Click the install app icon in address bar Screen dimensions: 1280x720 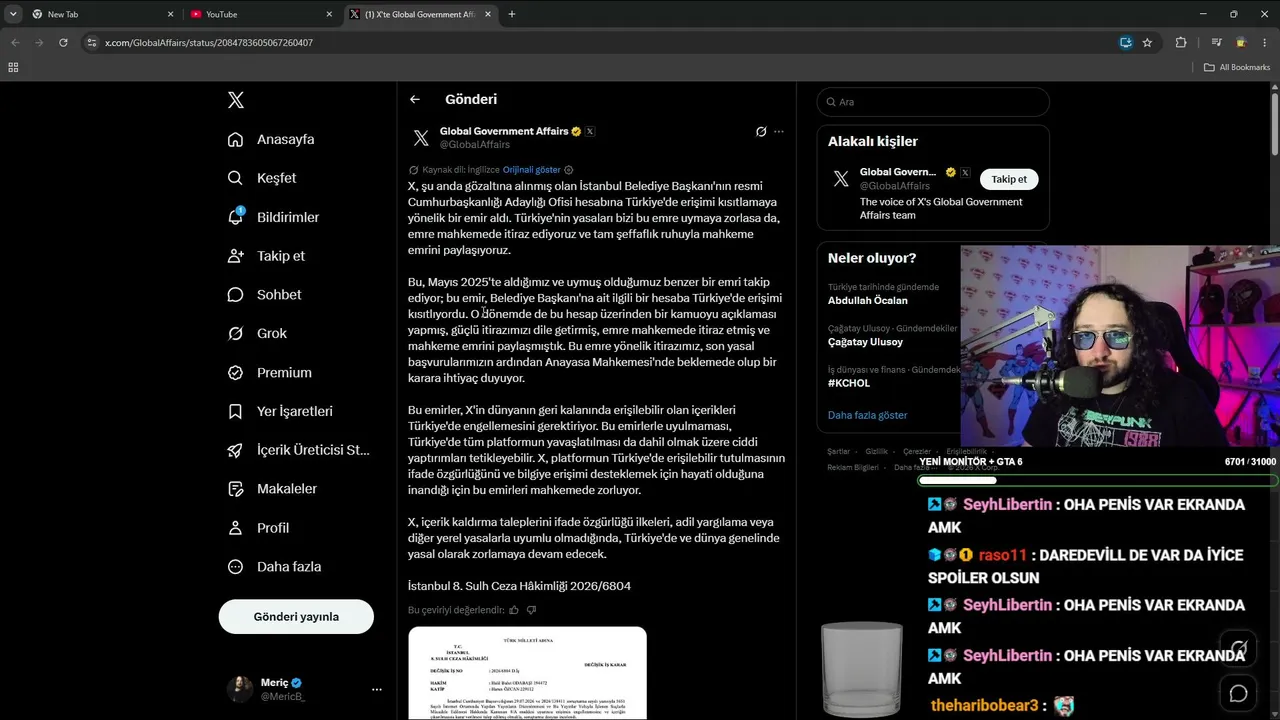(x=1126, y=43)
